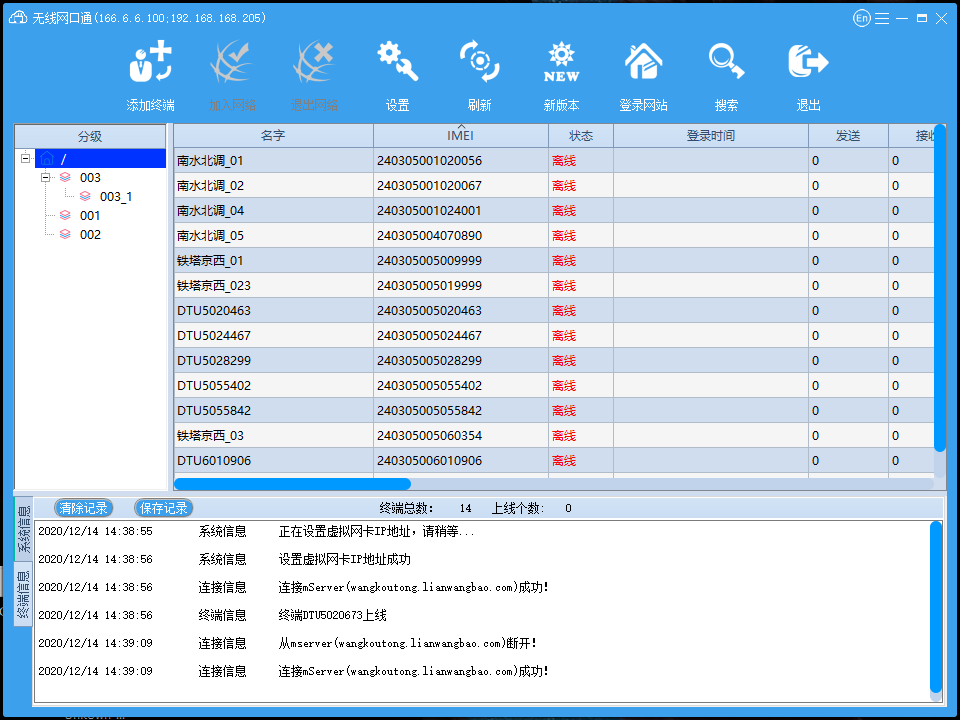Select row DTU5055842 name cell
This screenshot has width=960, height=720.
click(x=273, y=411)
